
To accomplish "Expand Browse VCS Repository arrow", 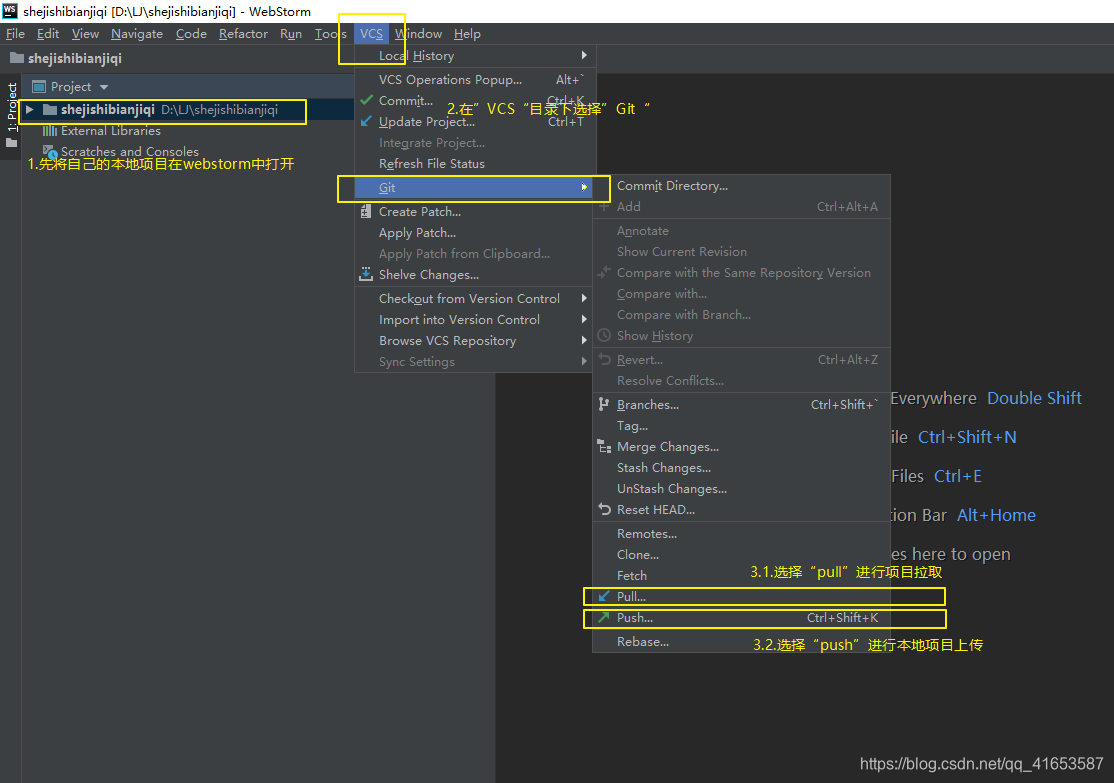I will tap(584, 340).
